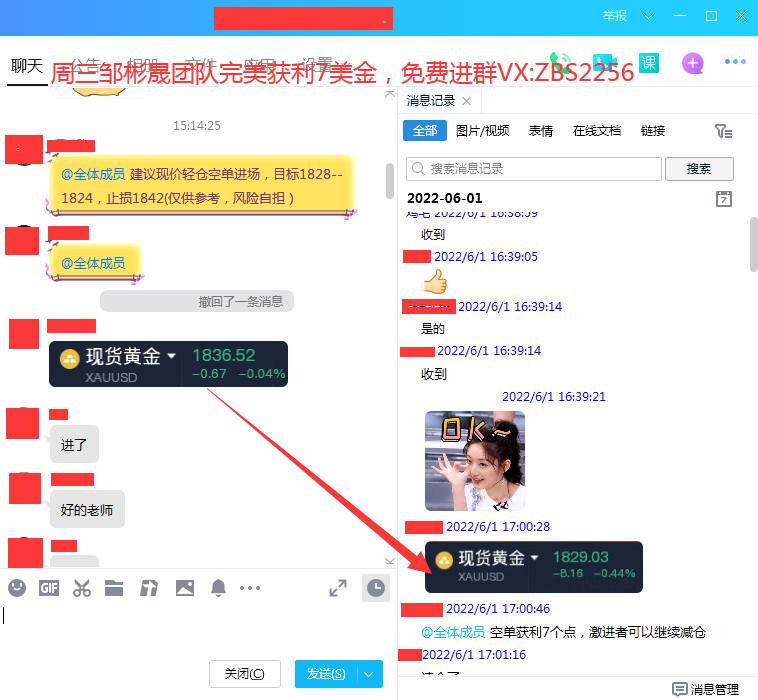Open the message filter icon
The height and width of the screenshot is (700, 758).
tap(723, 131)
